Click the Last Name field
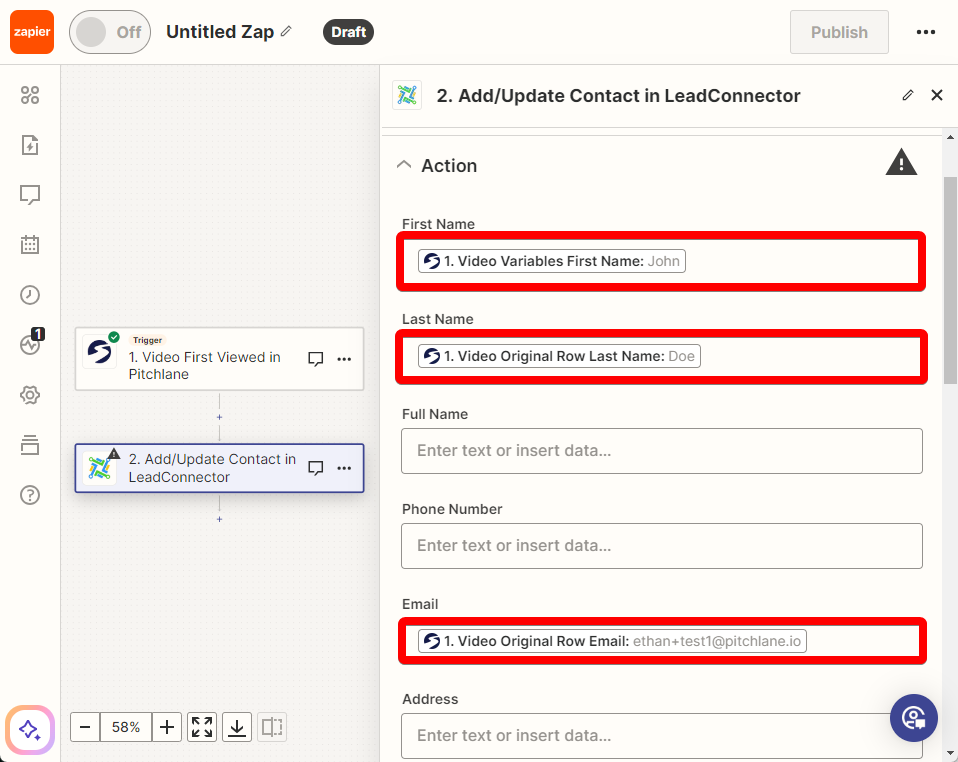The height and width of the screenshot is (762, 958). (x=661, y=356)
